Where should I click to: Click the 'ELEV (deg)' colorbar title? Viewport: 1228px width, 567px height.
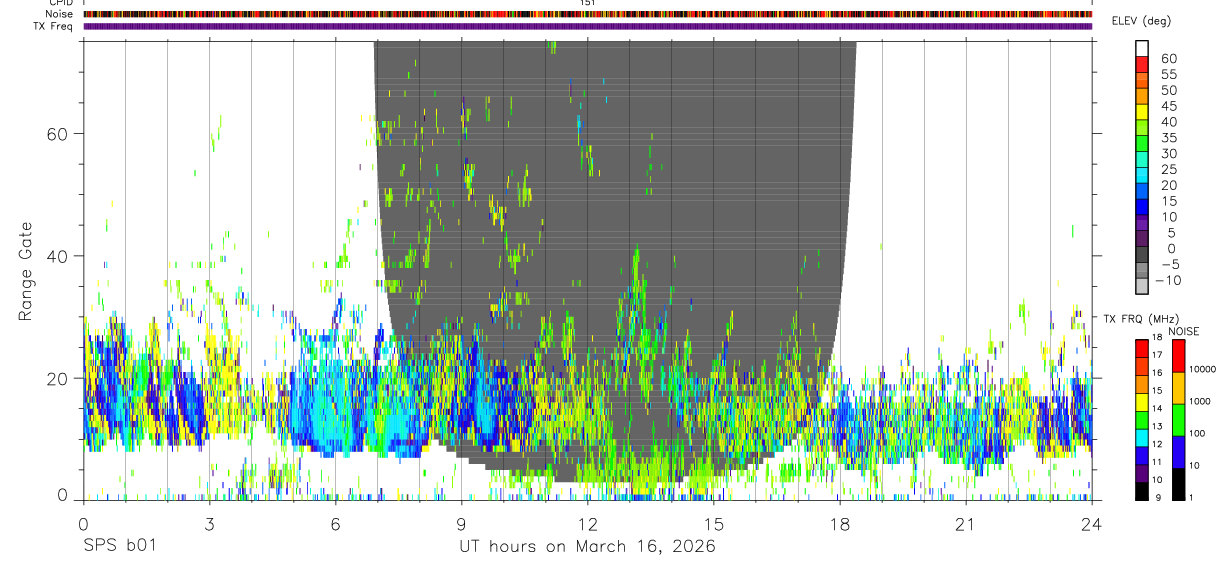pyautogui.click(x=1141, y=21)
